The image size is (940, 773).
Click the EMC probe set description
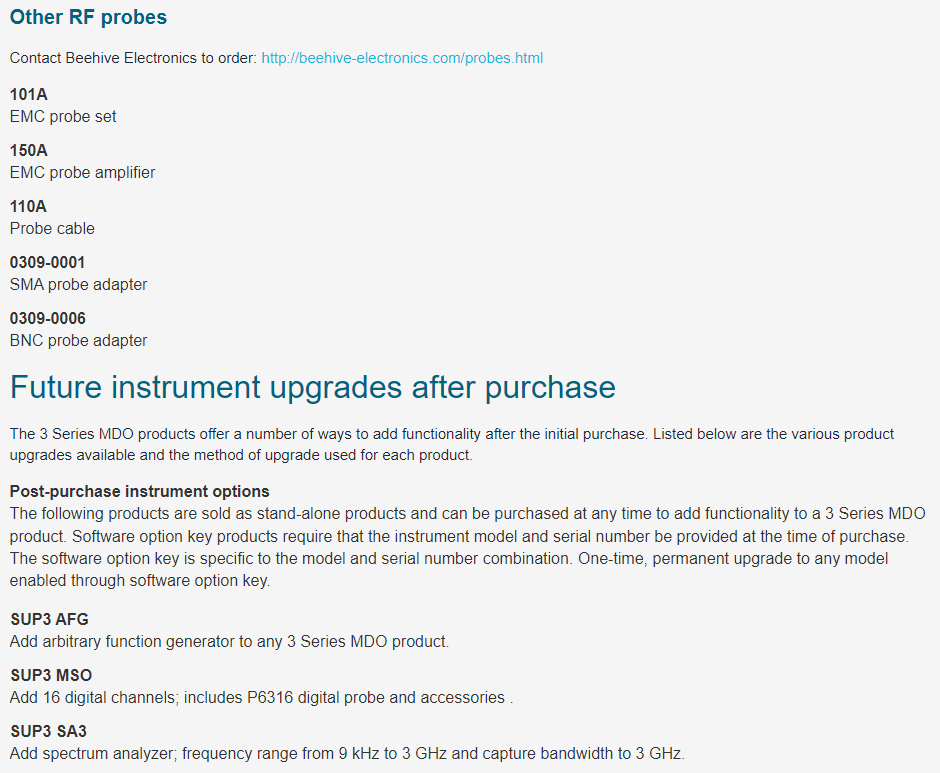coord(63,116)
